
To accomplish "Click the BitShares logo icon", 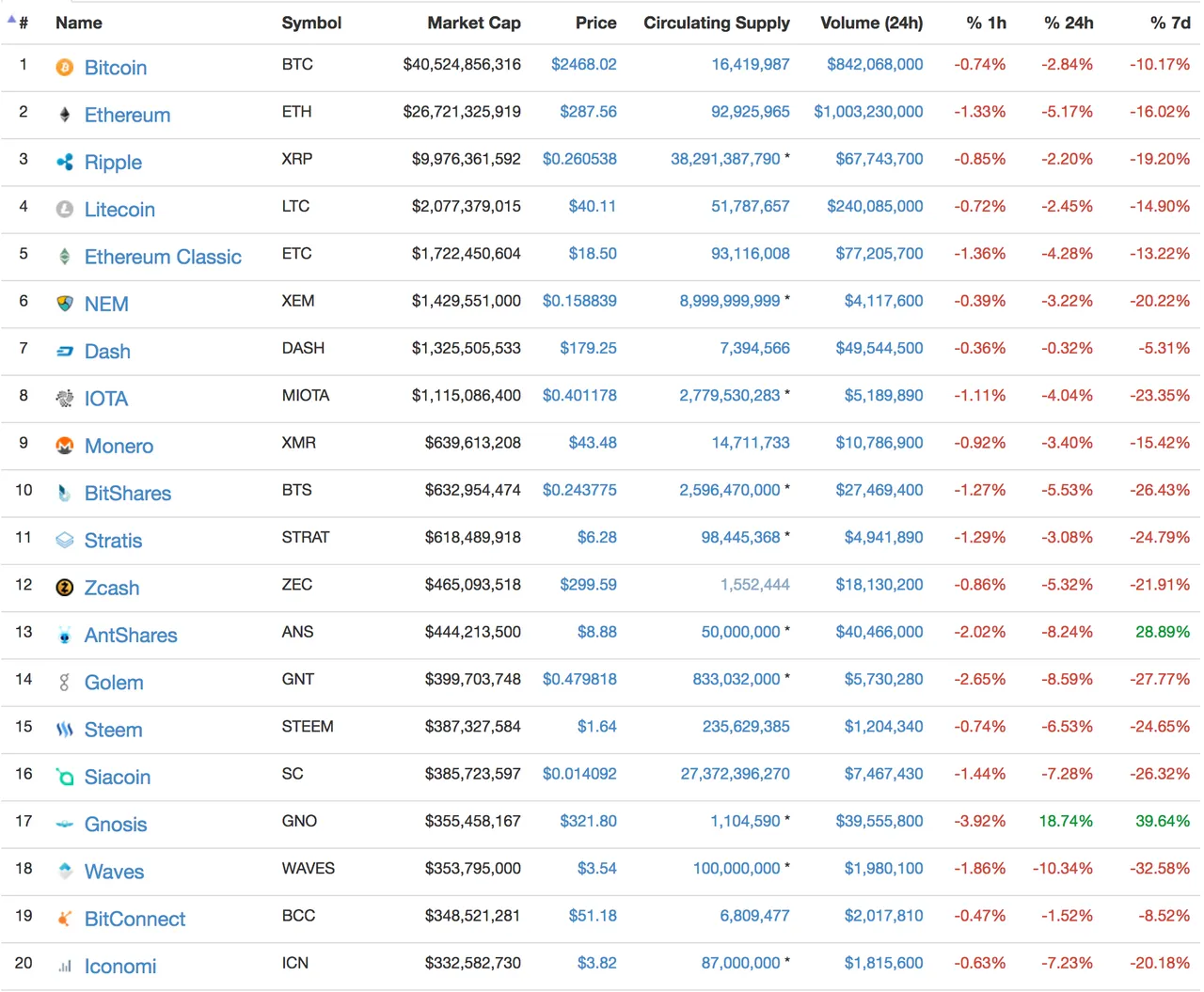I will (x=65, y=494).
